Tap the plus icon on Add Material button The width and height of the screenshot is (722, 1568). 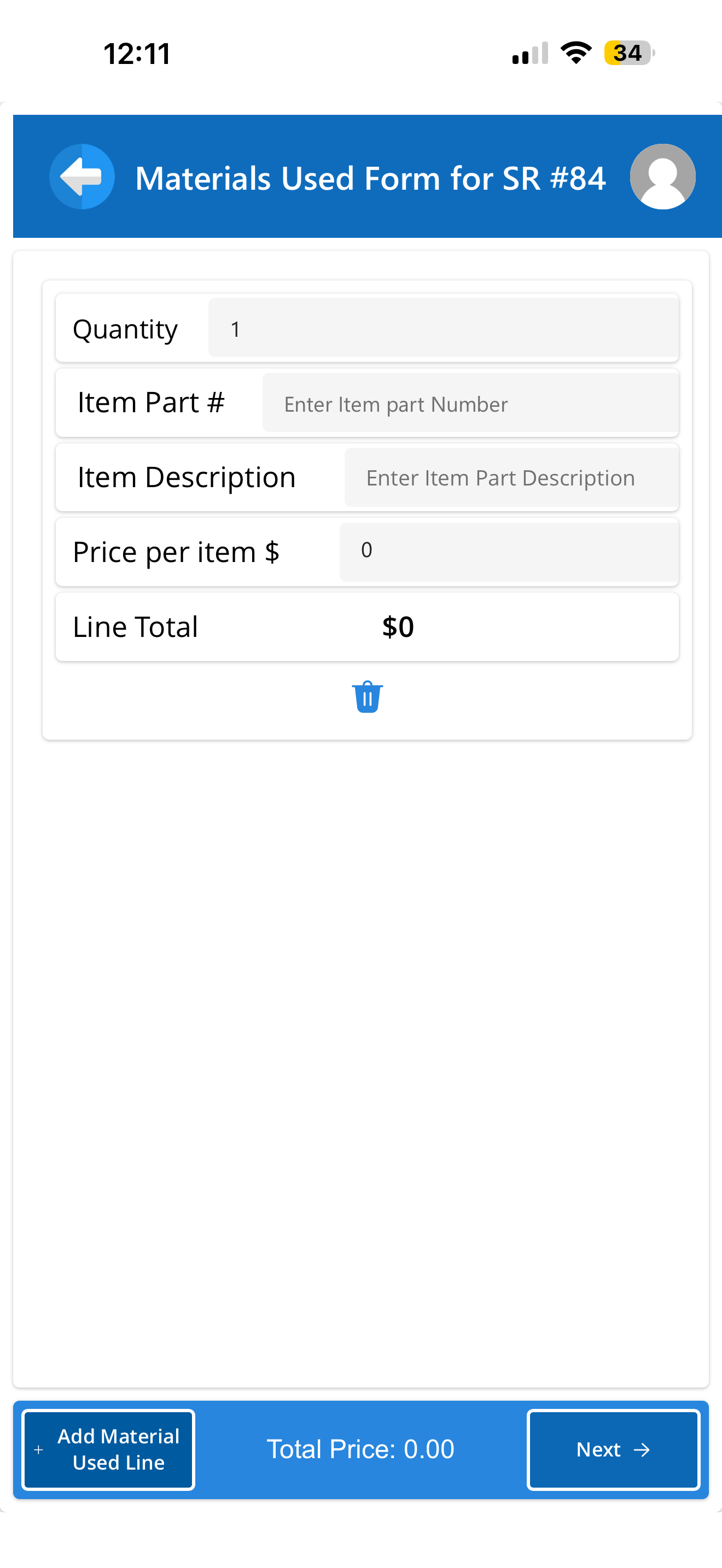pyautogui.click(x=38, y=1450)
